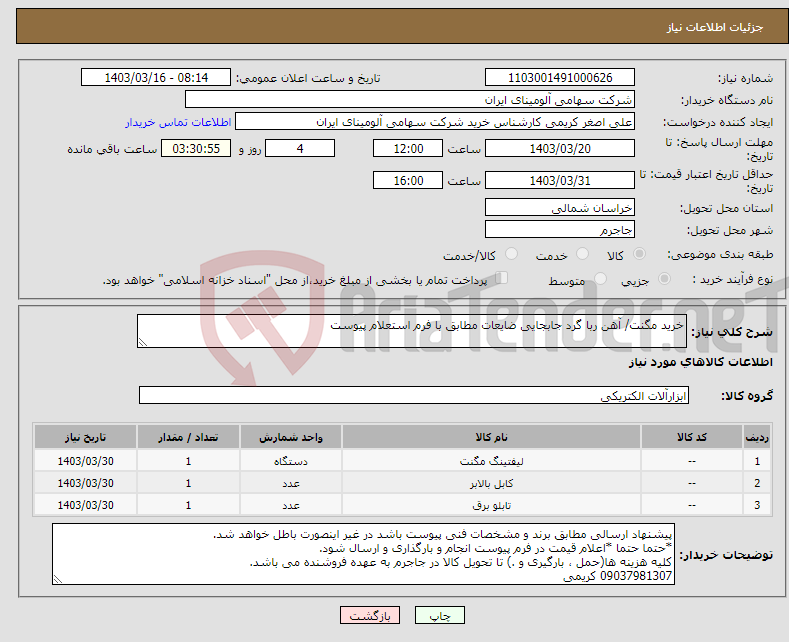789x642 pixels.
Task: Click the deadline time field 12:00
Action: pyautogui.click(x=408, y=148)
